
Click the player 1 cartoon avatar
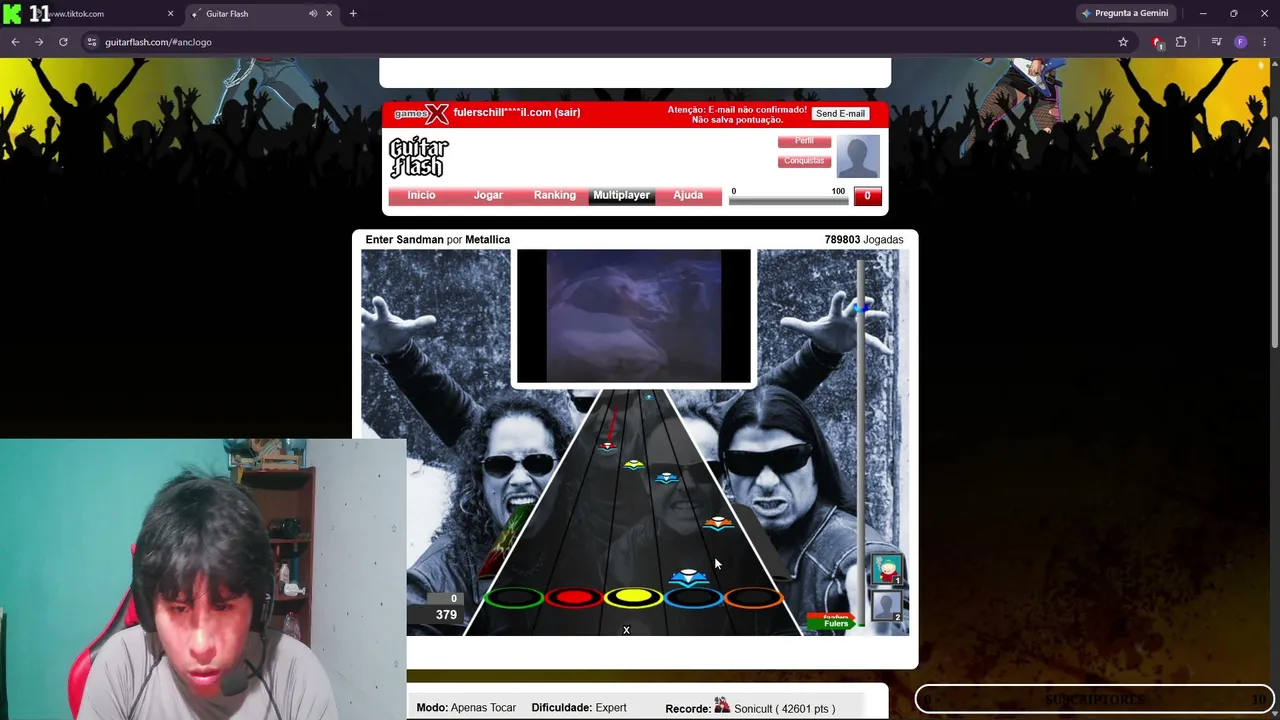885,570
